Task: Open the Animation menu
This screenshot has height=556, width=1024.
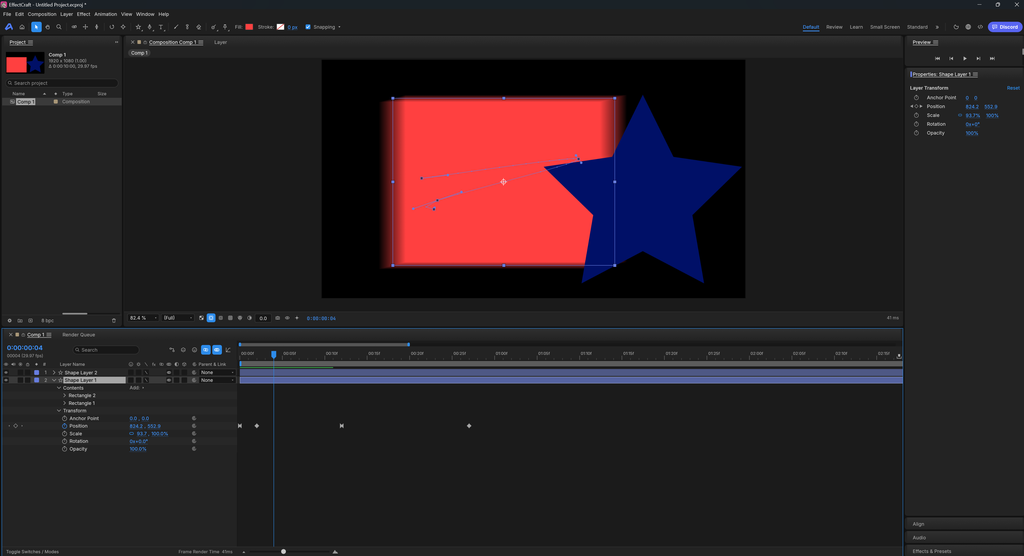Action: click(x=105, y=14)
